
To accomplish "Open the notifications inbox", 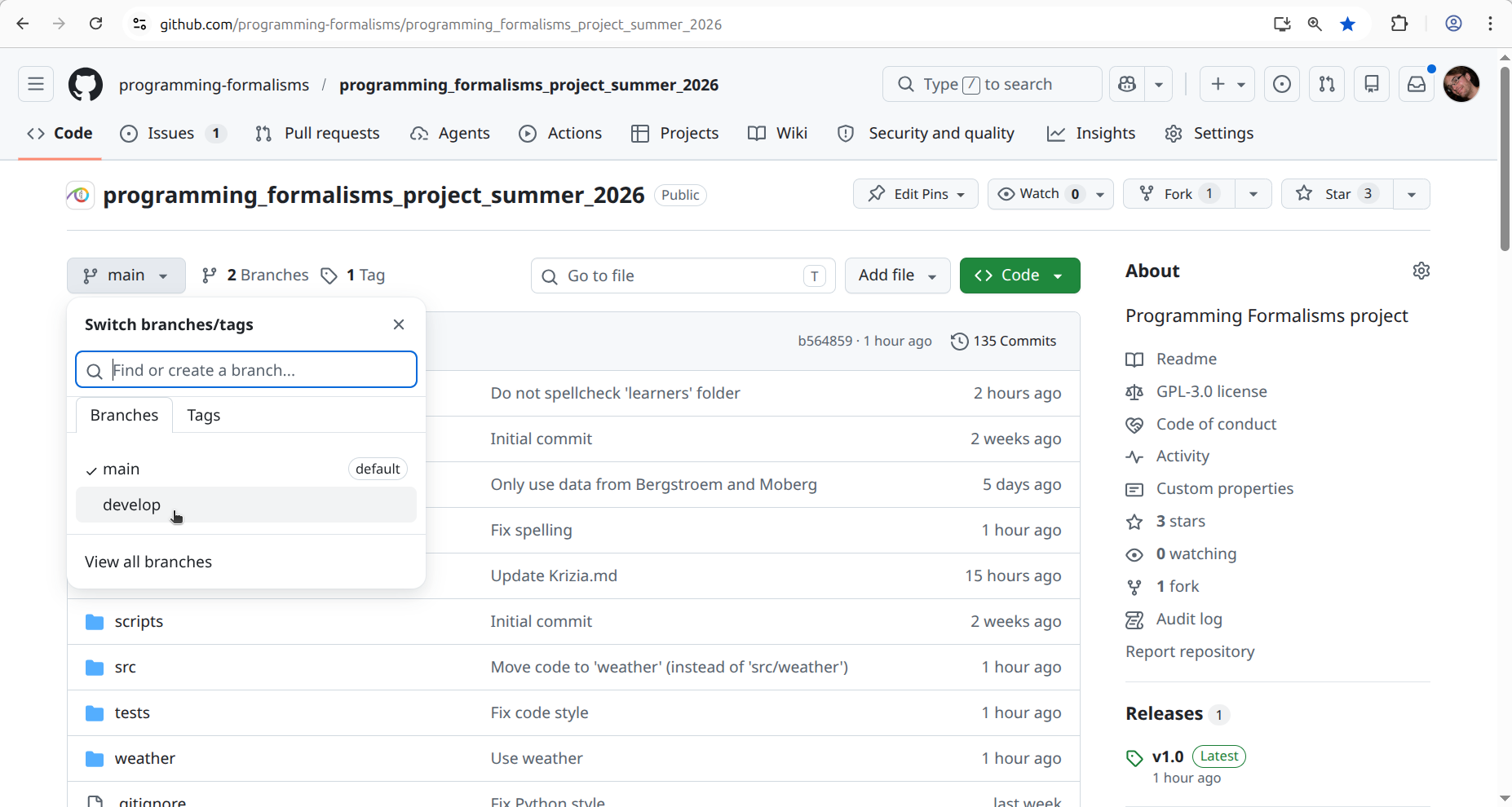I will [1417, 84].
